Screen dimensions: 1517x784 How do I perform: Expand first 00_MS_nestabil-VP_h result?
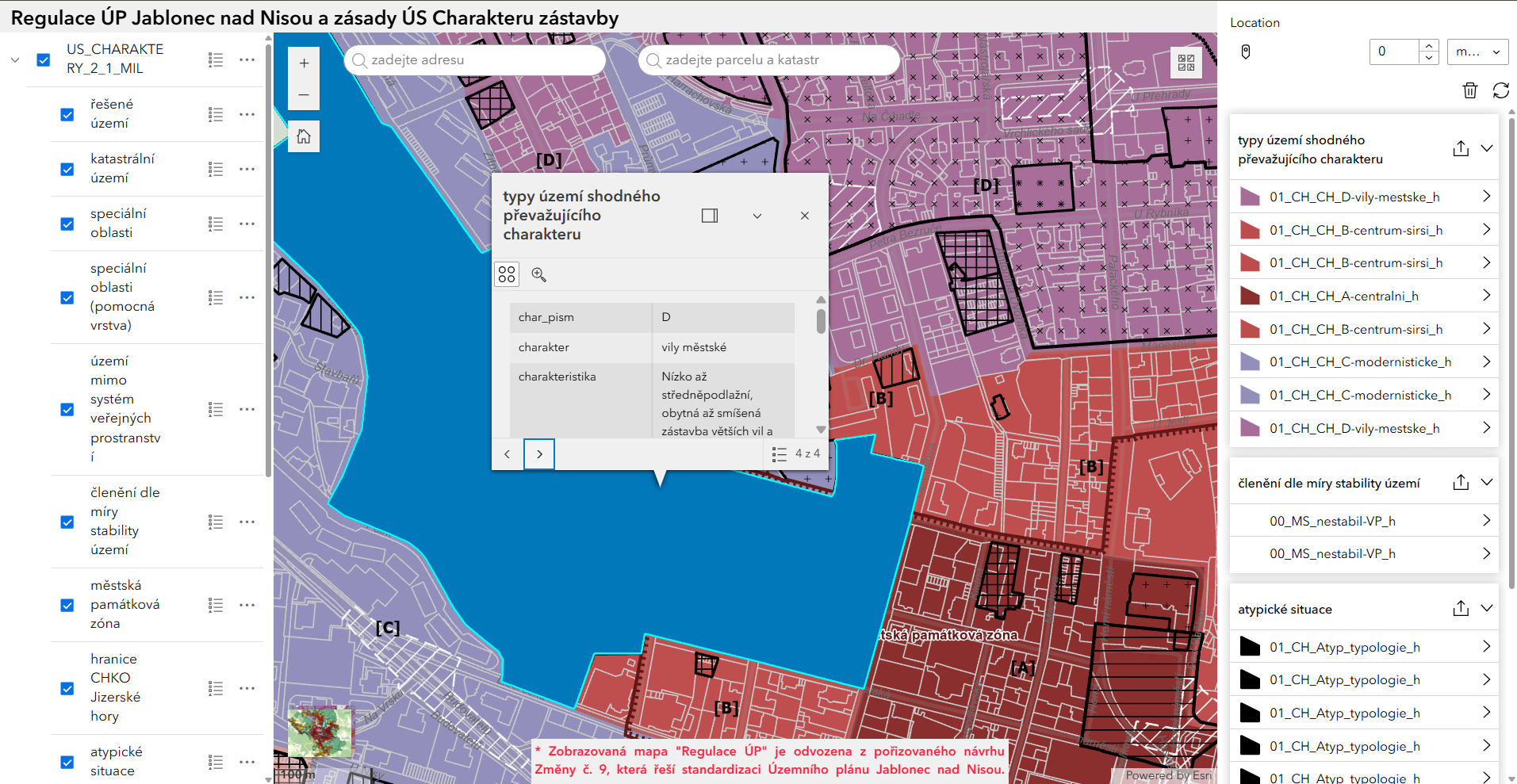click(1486, 520)
